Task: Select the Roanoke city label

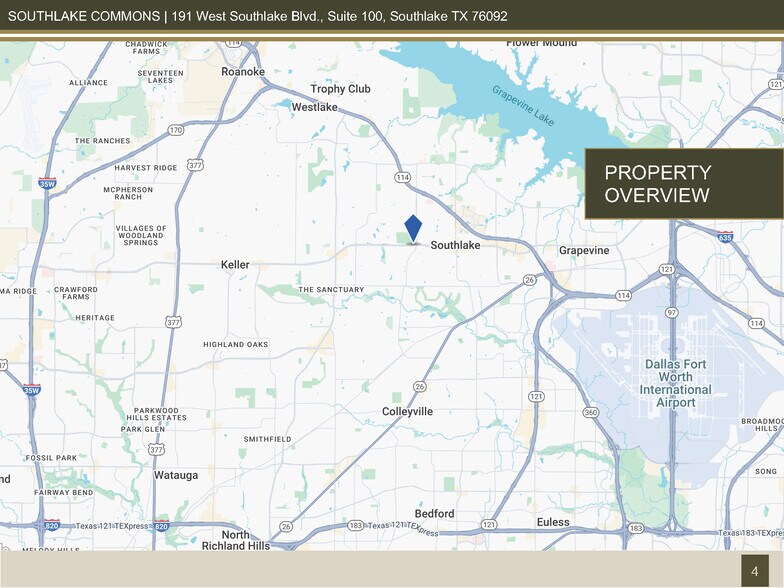Action: [x=242, y=72]
